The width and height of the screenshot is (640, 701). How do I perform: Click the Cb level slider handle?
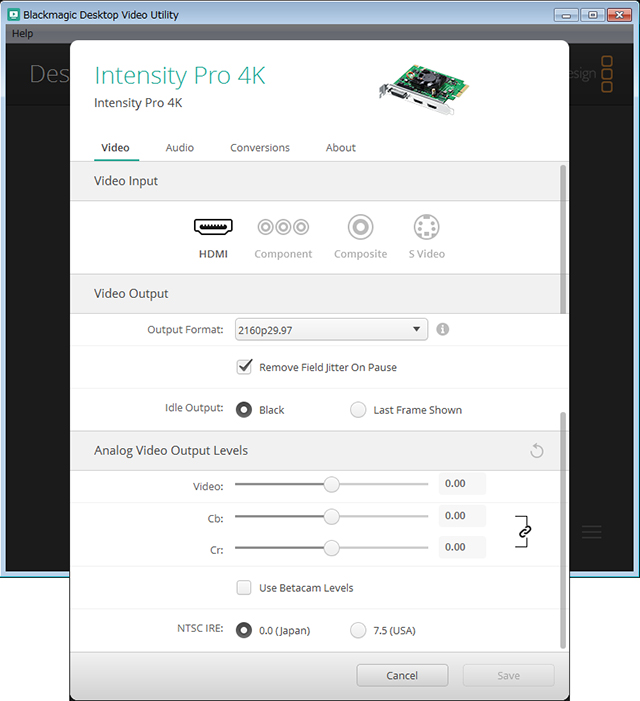click(332, 516)
